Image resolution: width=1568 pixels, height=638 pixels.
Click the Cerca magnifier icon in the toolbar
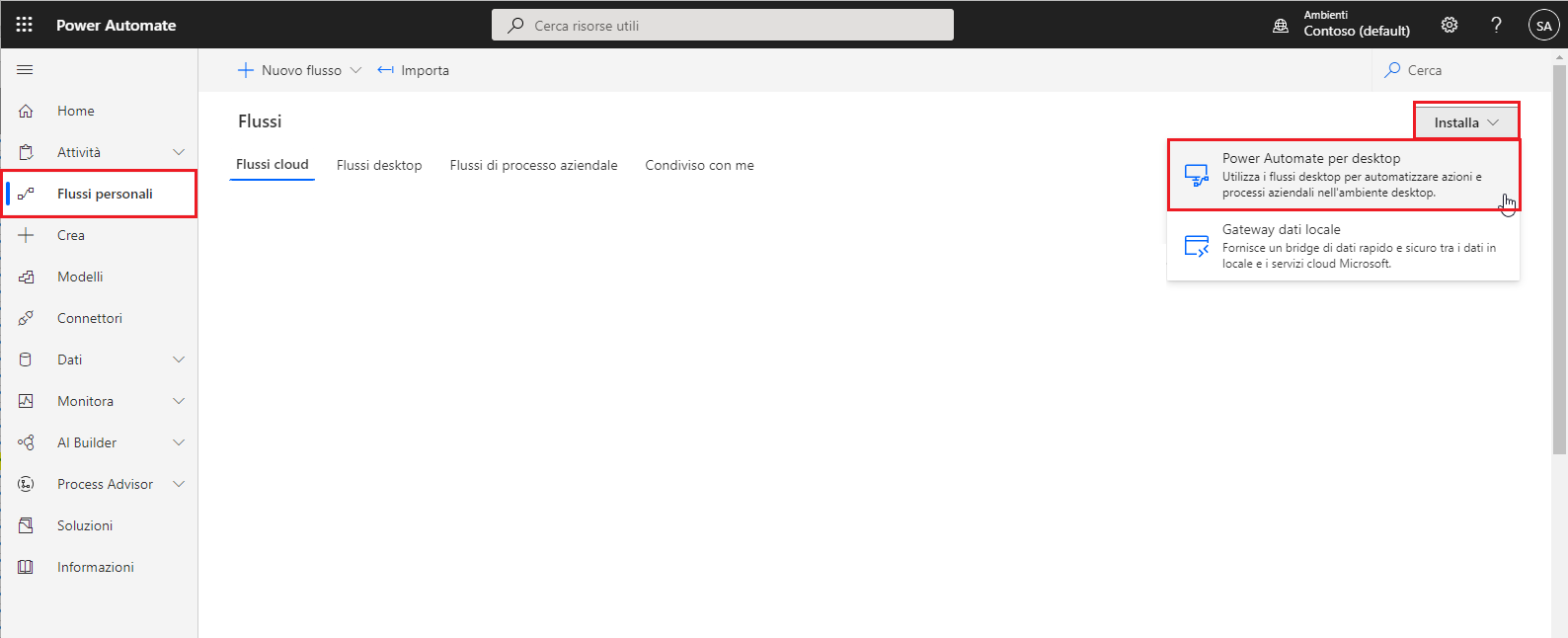[1392, 70]
